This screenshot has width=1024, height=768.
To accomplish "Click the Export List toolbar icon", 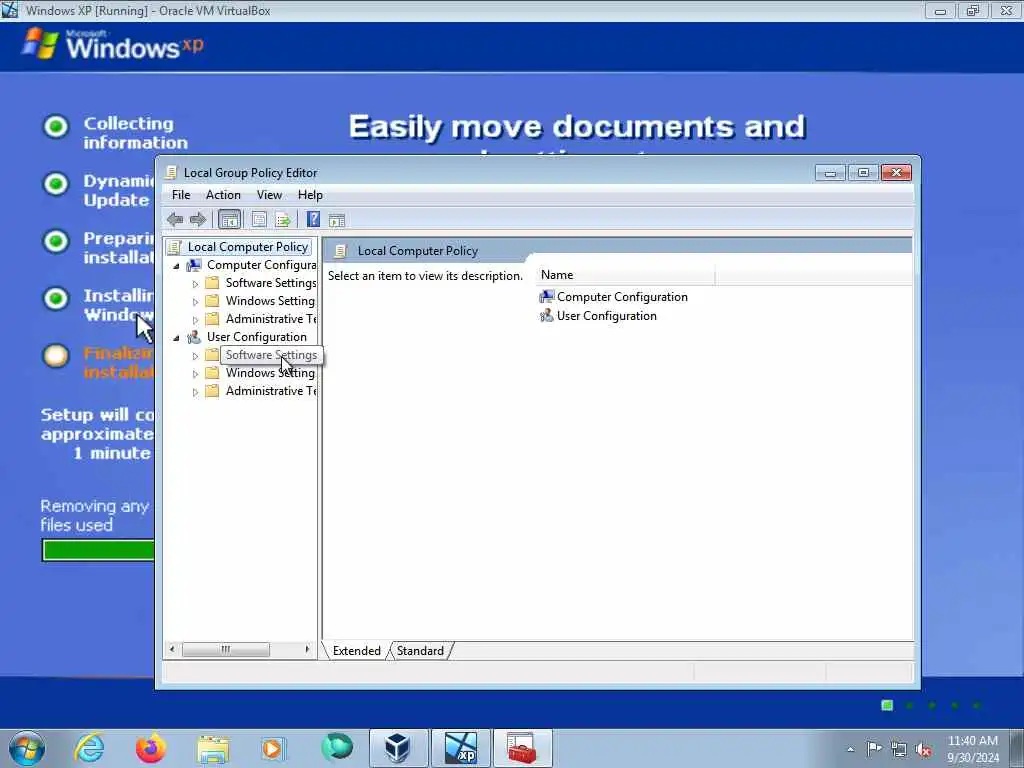I will (x=283, y=220).
